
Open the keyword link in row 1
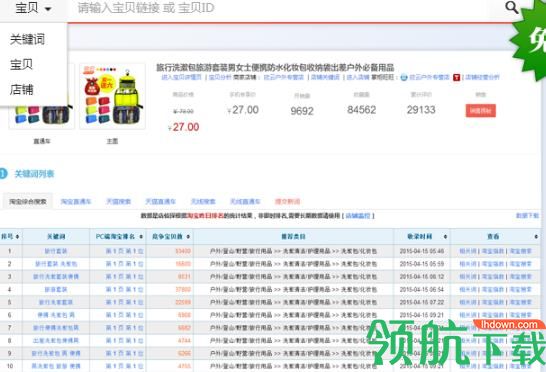tap(56, 251)
